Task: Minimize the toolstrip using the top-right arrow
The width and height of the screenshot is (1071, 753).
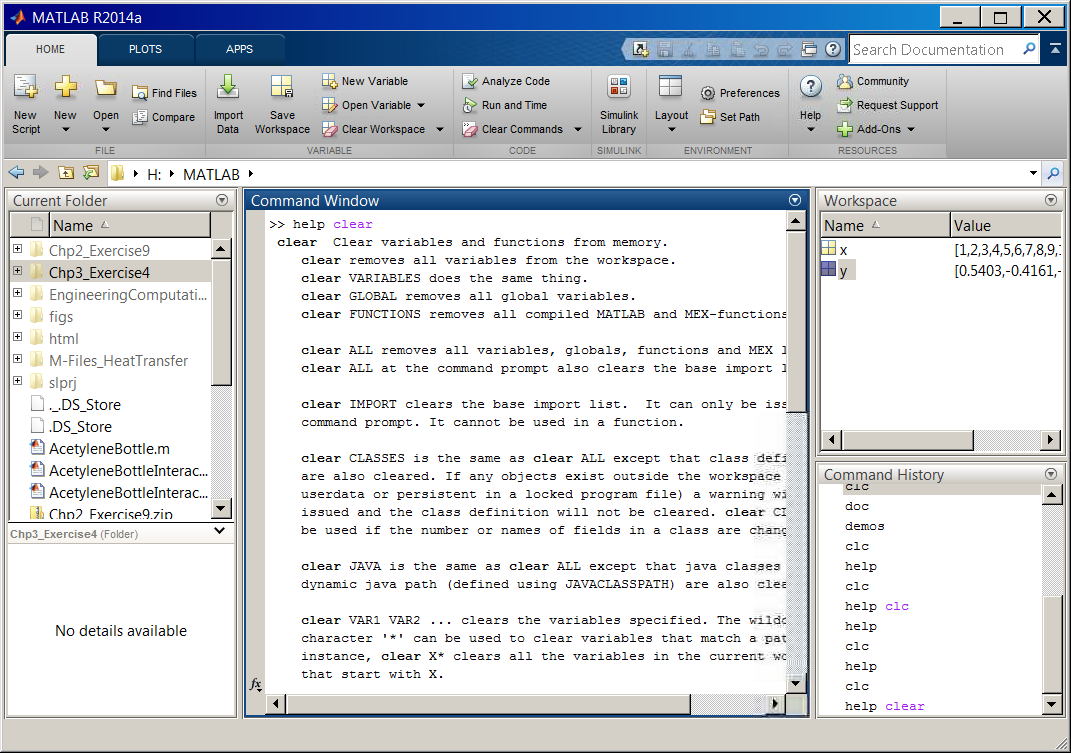Action: [1055, 49]
